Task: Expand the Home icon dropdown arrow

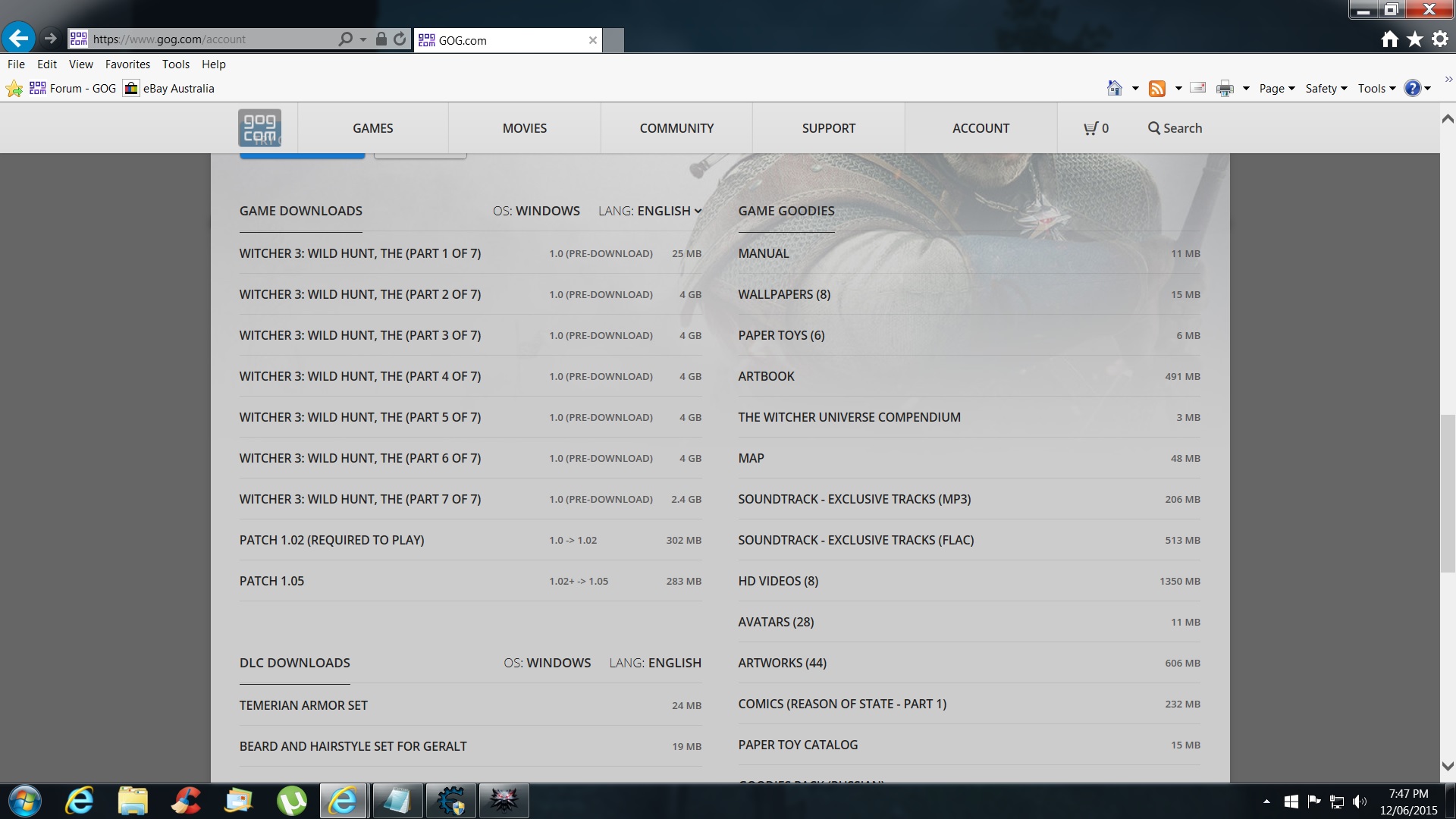Action: pos(1135,89)
